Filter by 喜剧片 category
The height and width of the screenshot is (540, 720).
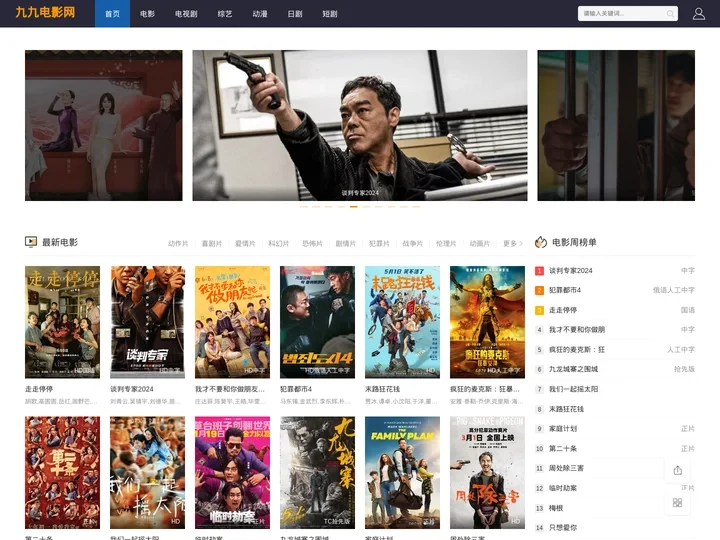pyautogui.click(x=212, y=243)
